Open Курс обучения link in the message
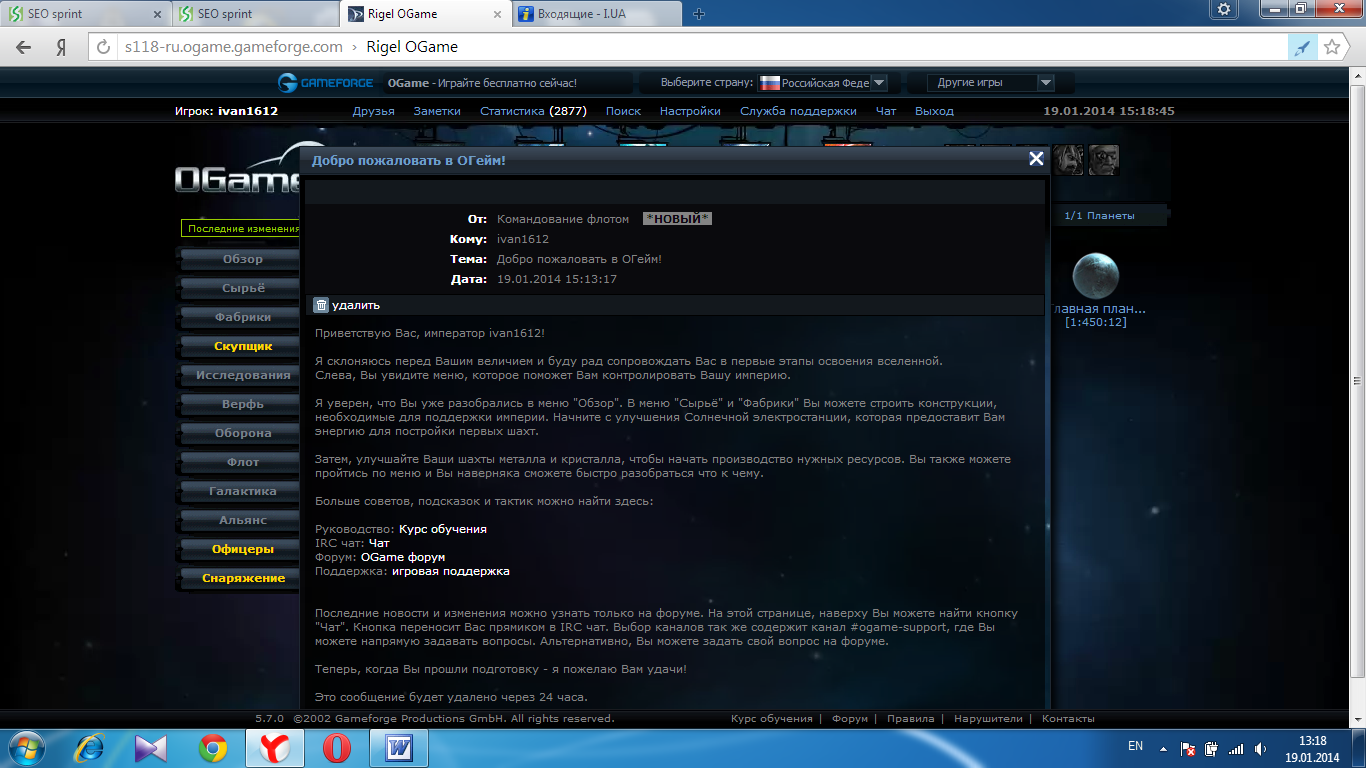The image size is (1366, 768). 443,529
